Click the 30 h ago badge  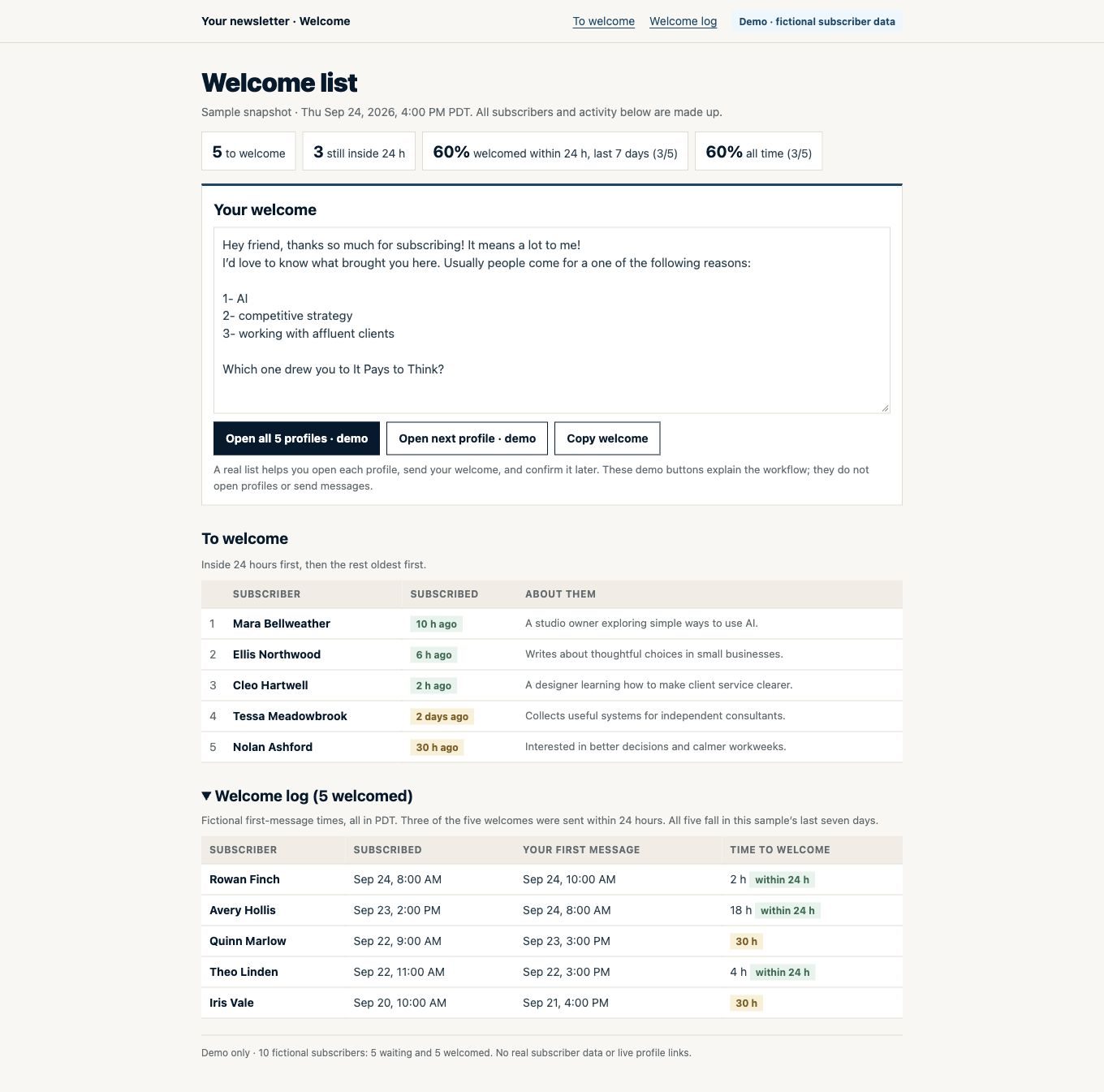(437, 748)
